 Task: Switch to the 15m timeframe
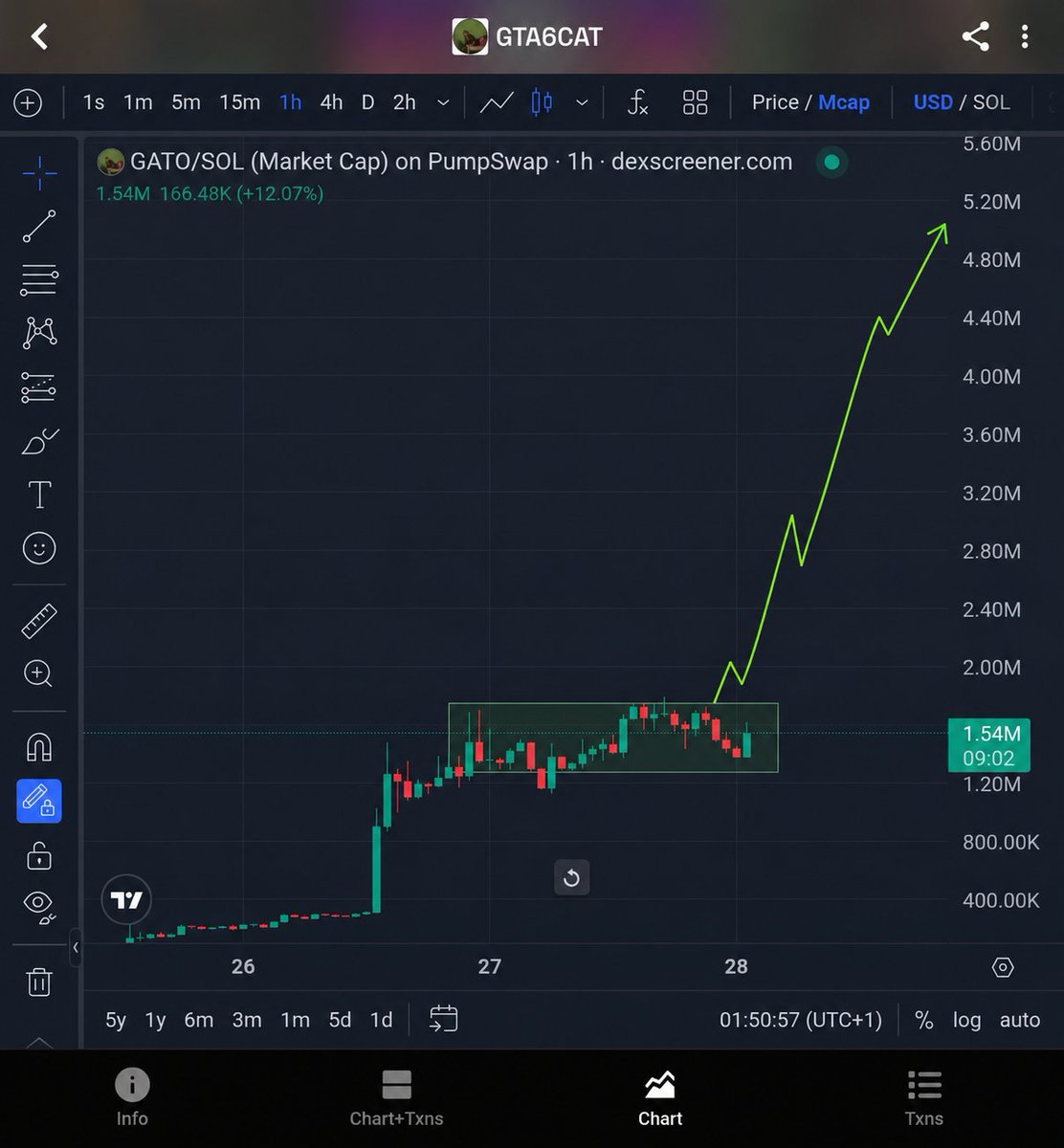(239, 102)
